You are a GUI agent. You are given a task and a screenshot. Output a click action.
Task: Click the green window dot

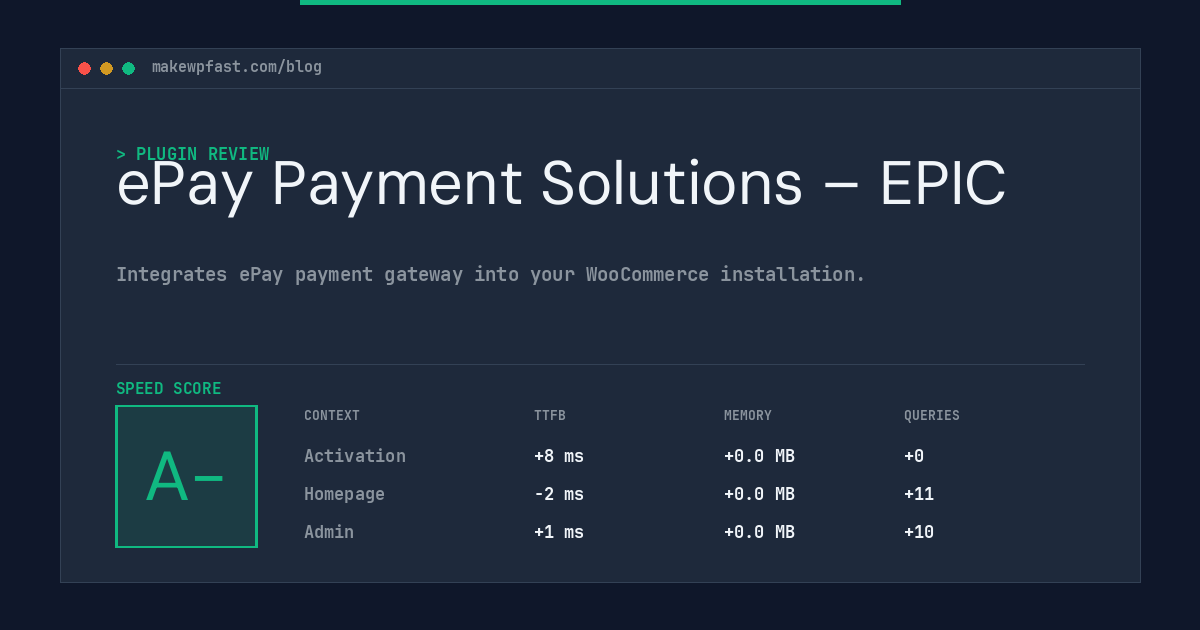tap(128, 68)
